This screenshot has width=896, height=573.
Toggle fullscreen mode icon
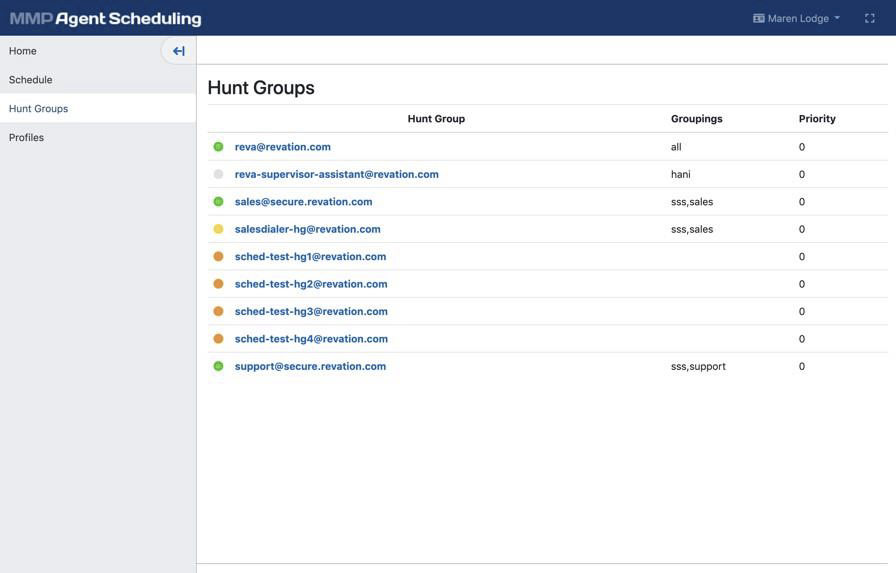click(x=869, y=18)
